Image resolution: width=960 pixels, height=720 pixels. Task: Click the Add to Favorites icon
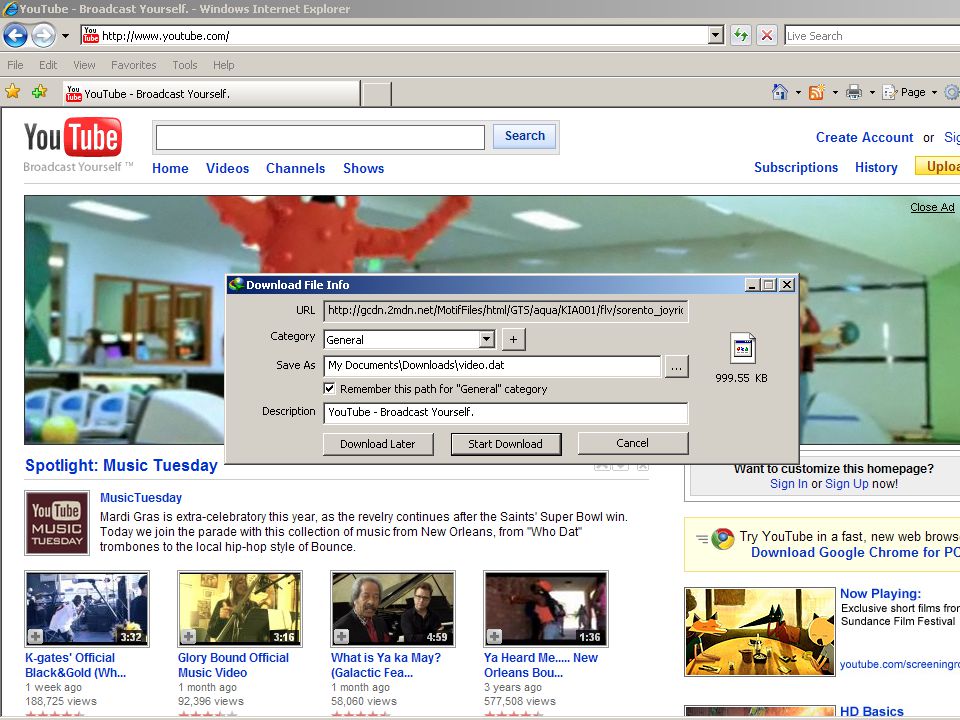40,92
